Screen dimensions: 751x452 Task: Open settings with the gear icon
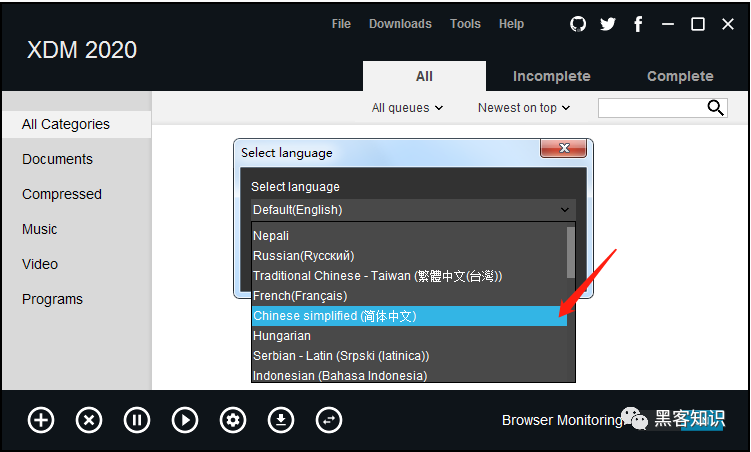tap(233, 420)
